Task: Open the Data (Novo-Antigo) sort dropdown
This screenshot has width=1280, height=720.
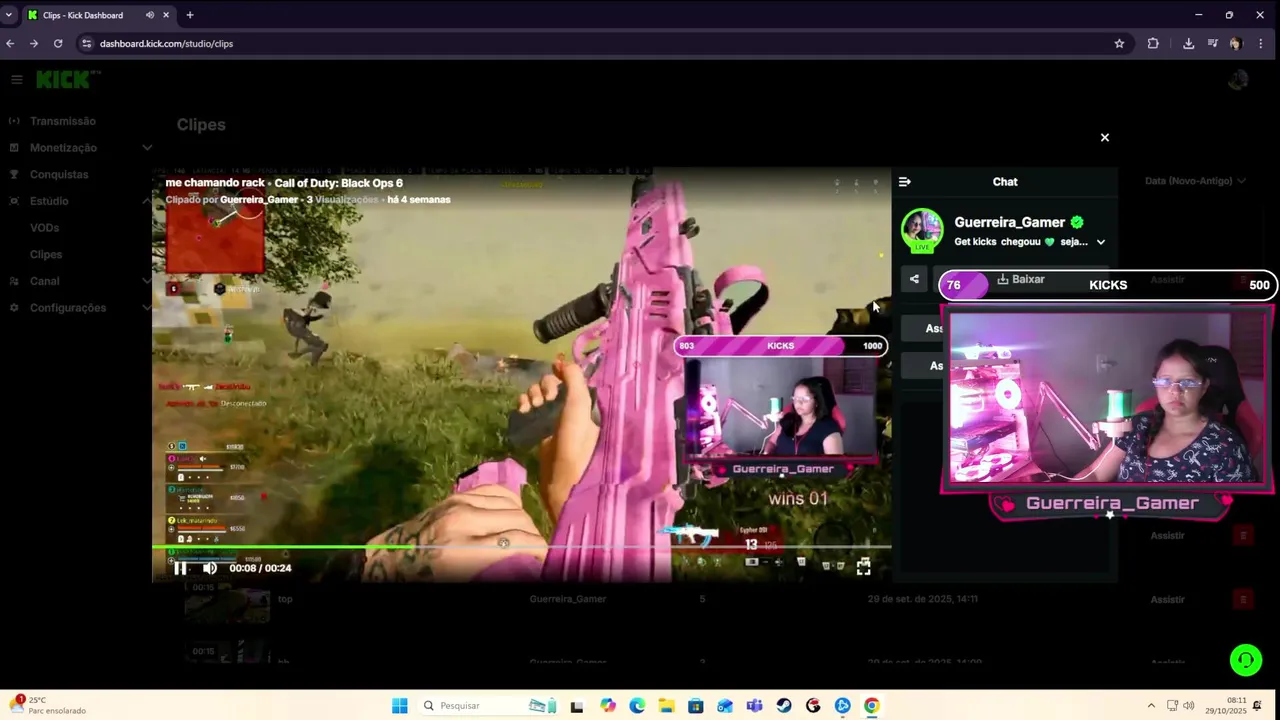Action: point(1195,181)
